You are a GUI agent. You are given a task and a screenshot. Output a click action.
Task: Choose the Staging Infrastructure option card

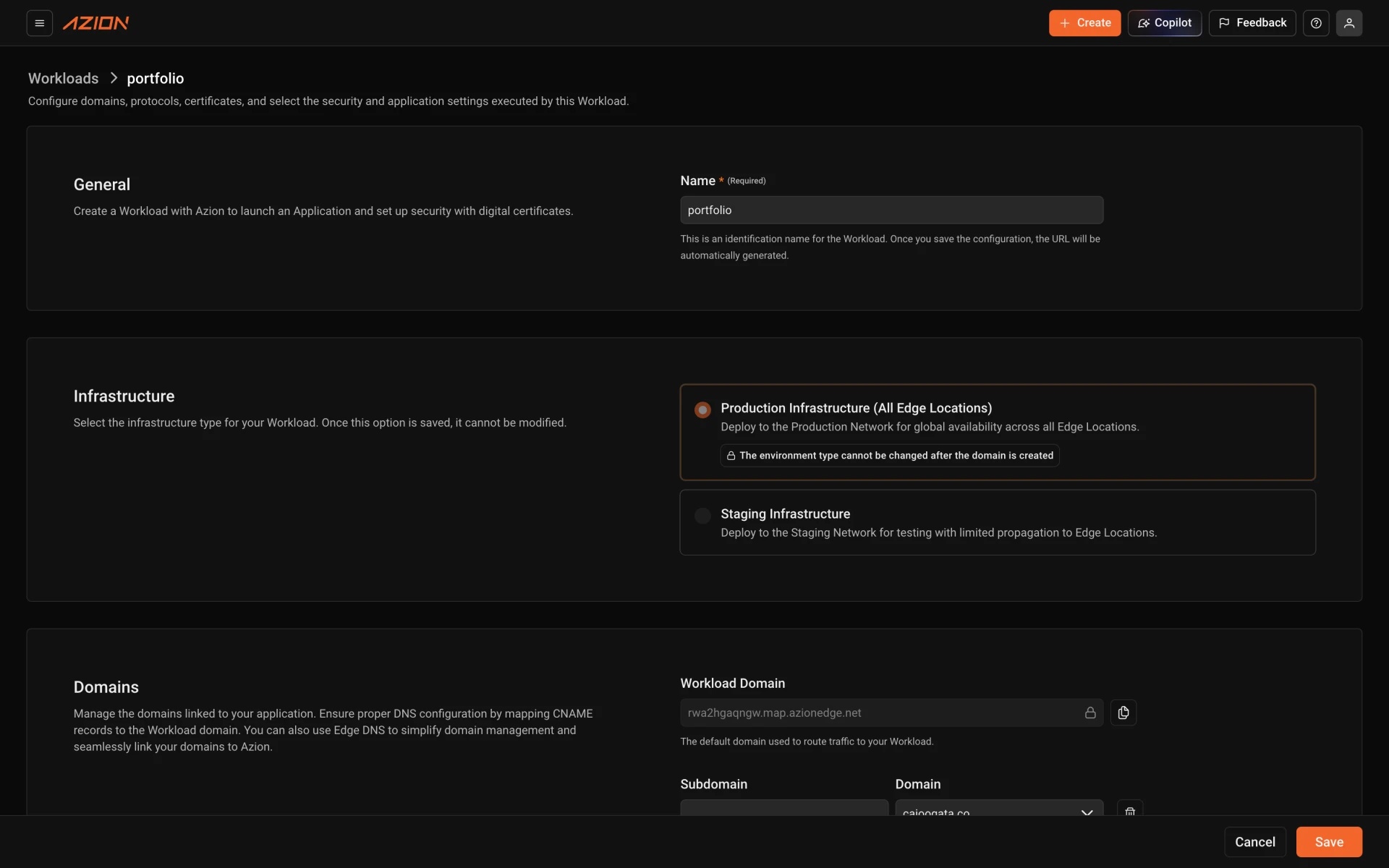(998, 522)
